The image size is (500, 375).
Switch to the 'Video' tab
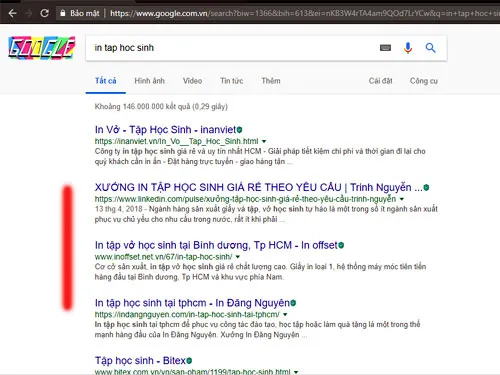pyautogui.click(x=192, y=81)
